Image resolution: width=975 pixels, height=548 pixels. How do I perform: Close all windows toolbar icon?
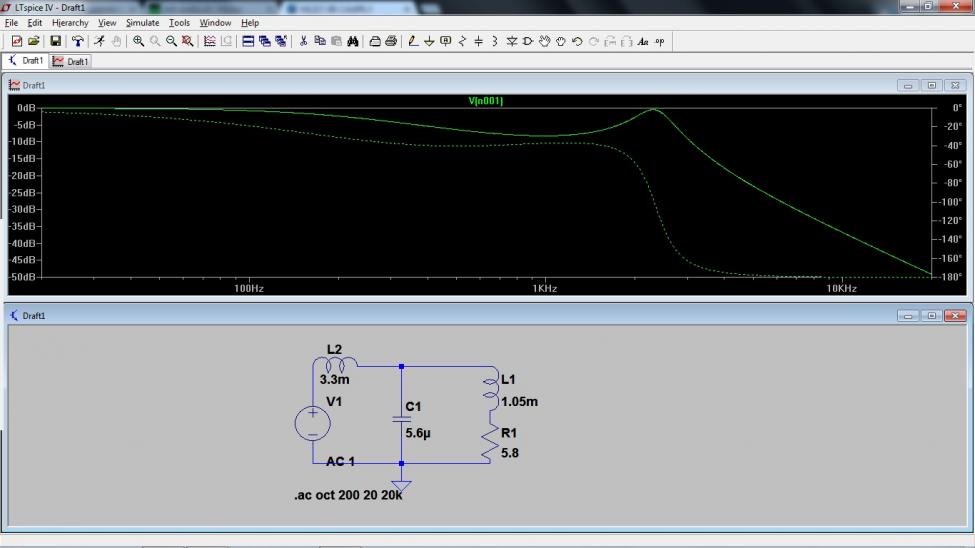(x=281, y=42)
